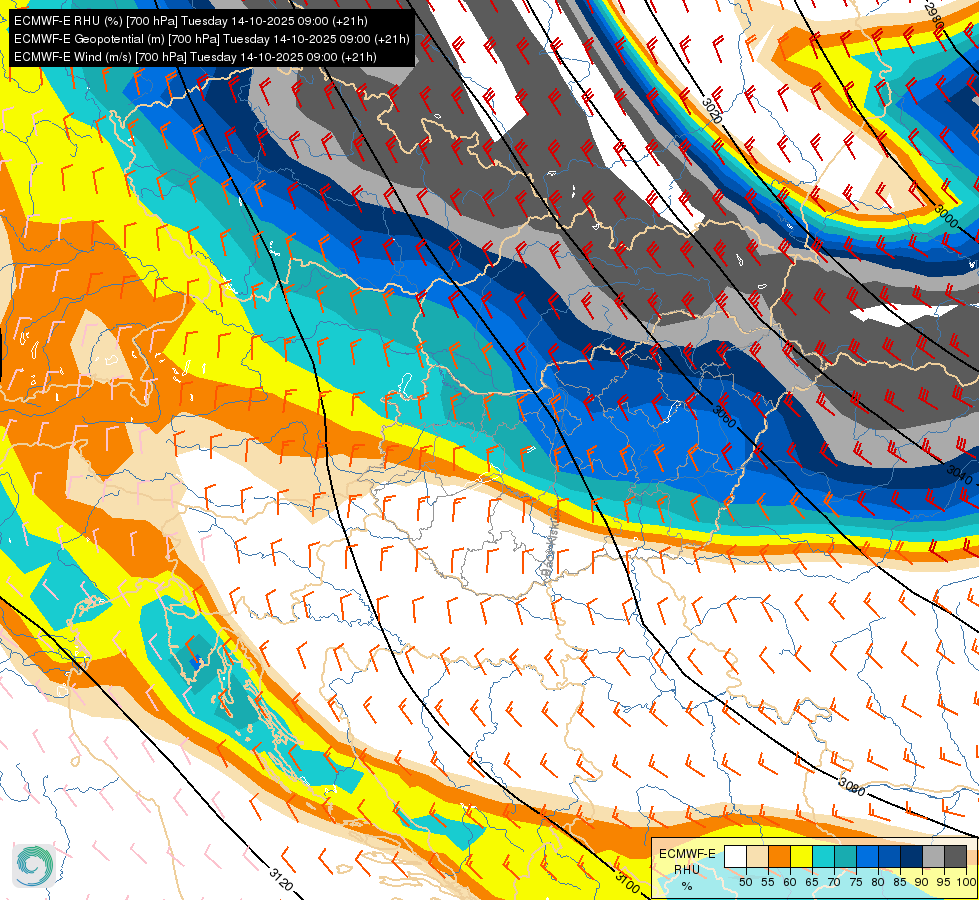Select the dark gray 95-100% legend swatch
The height and width of the screenshot is (900, 979).
[x=955, y=857]
